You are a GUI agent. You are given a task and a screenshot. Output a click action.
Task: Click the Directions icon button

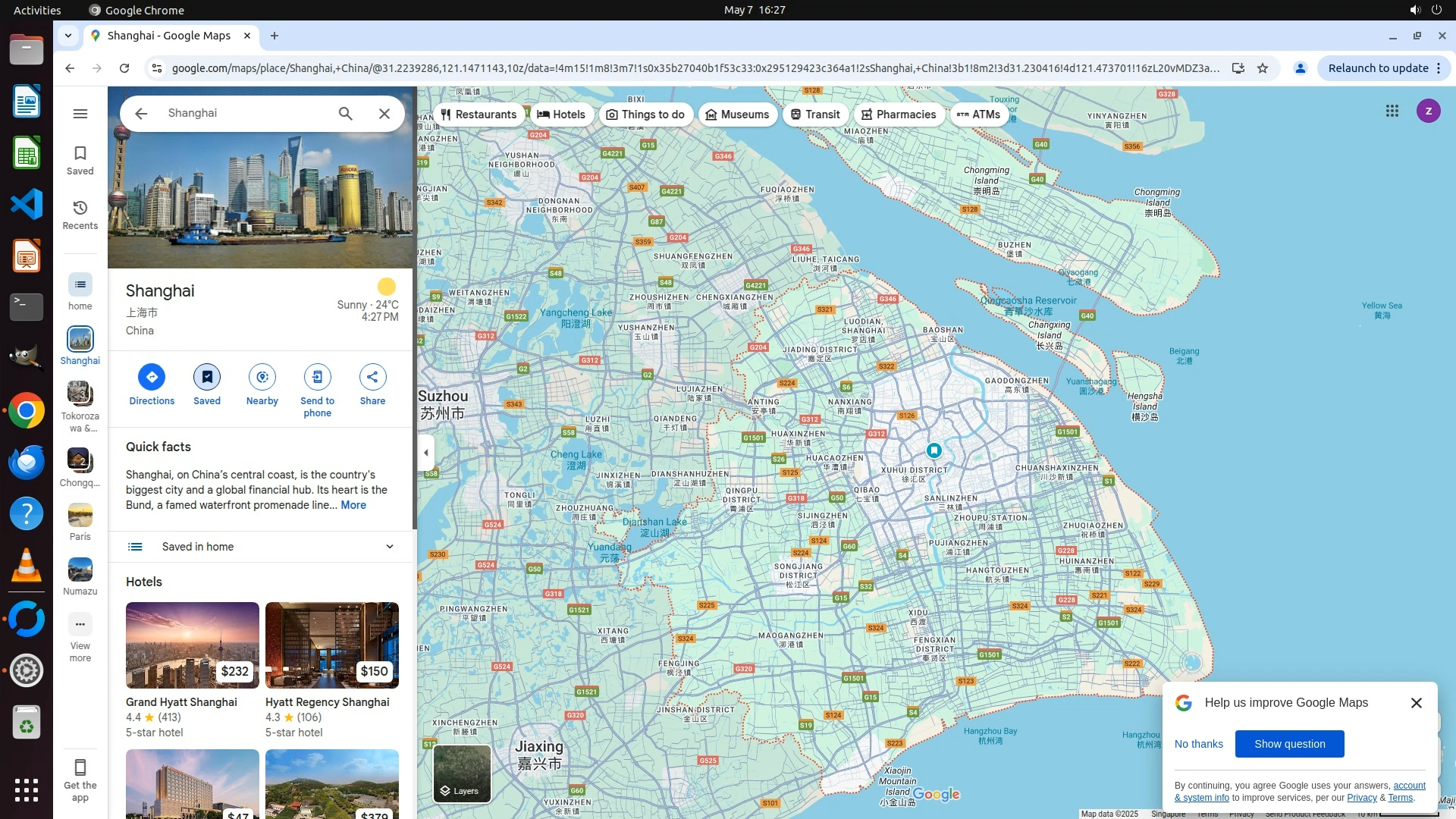(152, 377)
